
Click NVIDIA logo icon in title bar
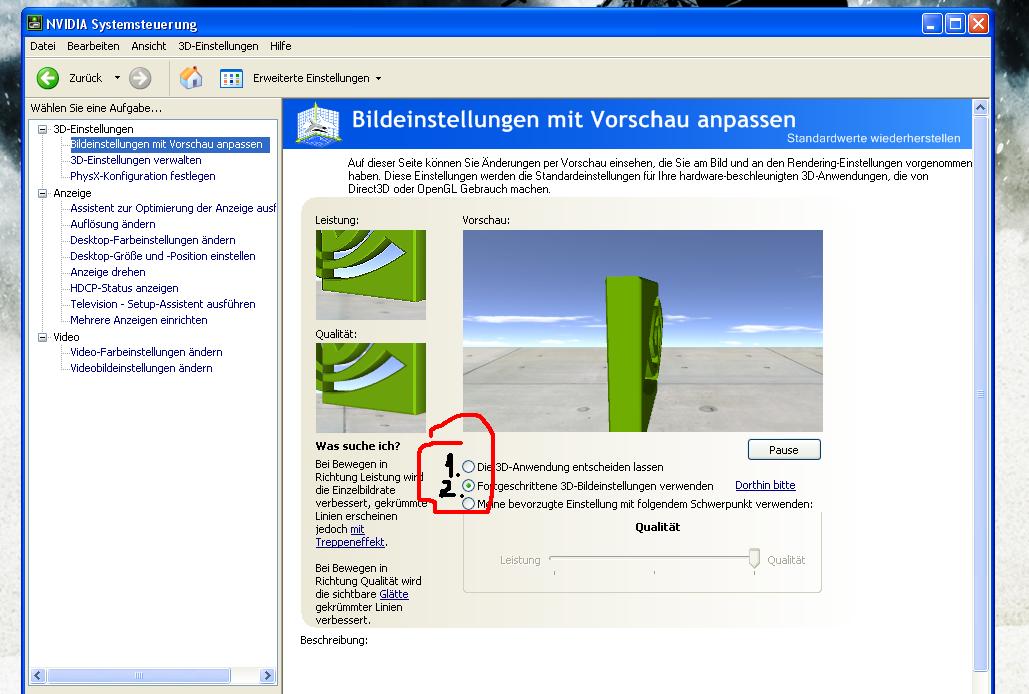(x=34, y=24)
